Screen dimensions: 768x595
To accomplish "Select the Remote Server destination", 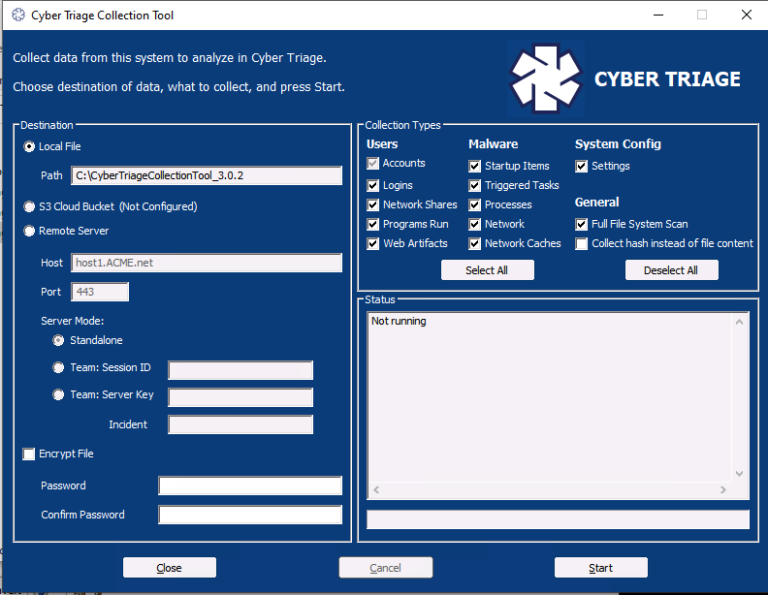I will (29, 231).
